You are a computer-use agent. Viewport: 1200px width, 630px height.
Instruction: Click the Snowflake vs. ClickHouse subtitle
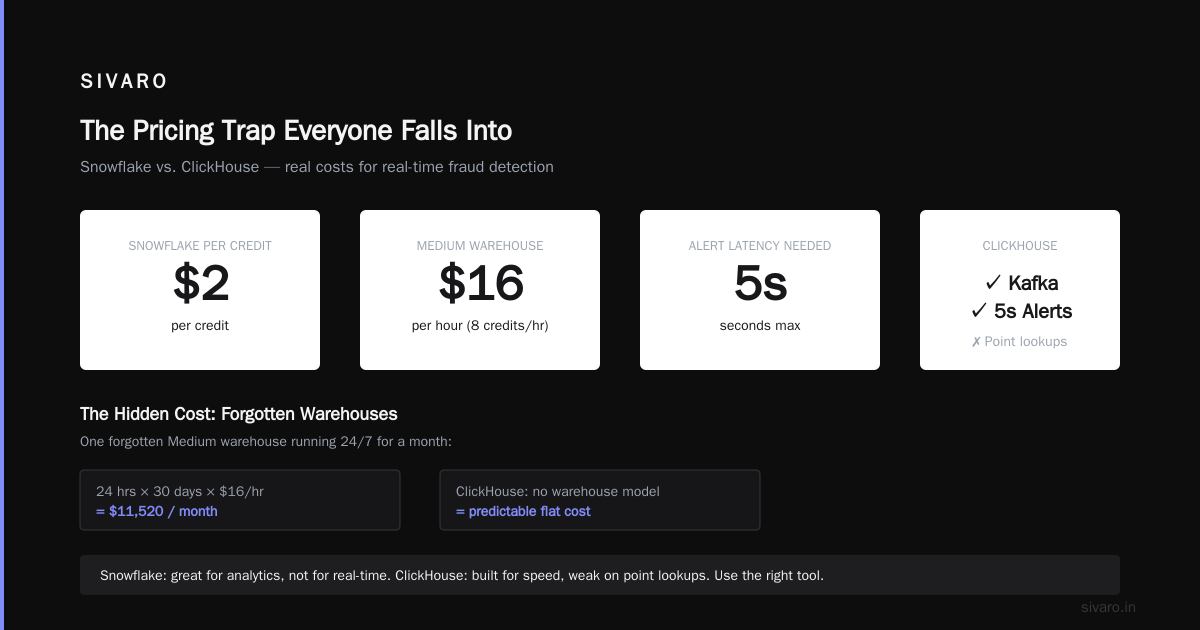pos(317,167)
